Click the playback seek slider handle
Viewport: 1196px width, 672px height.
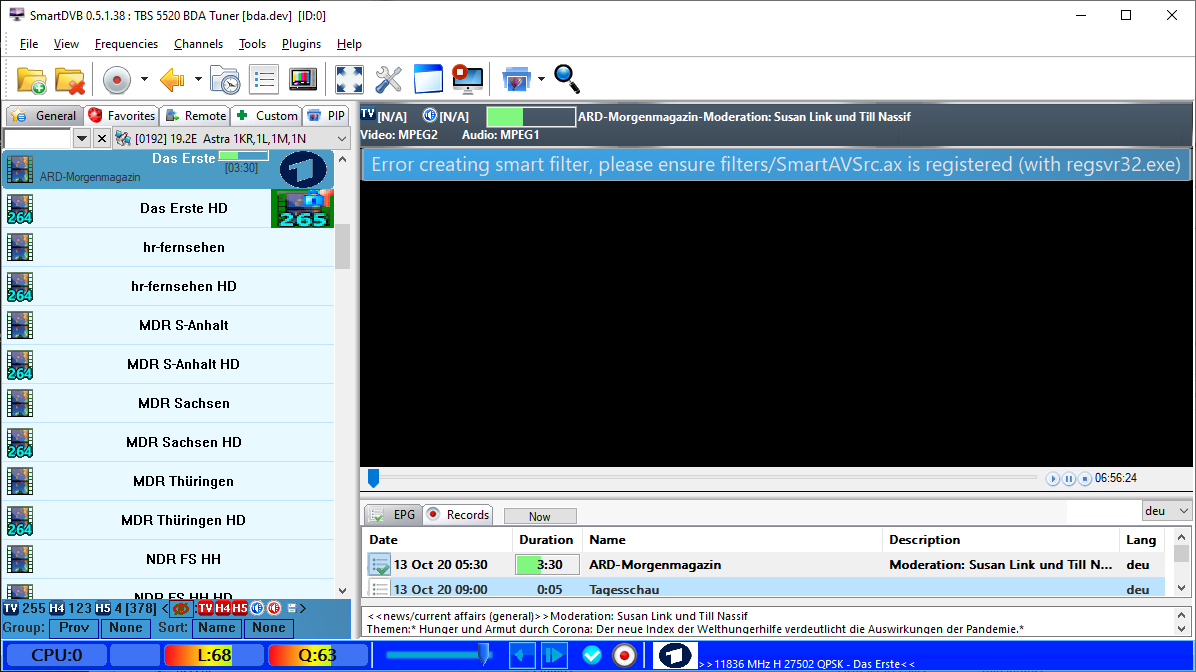373,478
